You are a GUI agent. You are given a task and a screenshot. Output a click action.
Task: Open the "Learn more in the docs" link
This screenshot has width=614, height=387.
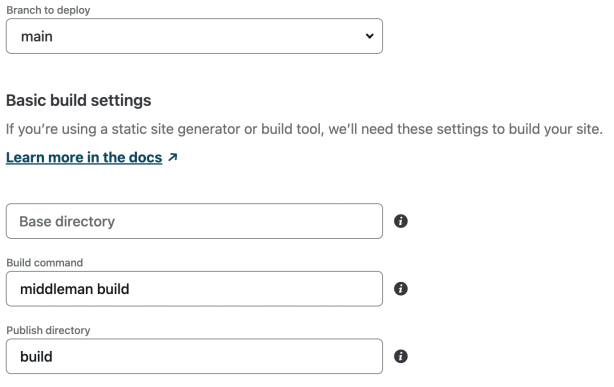[x=84, y=157]
